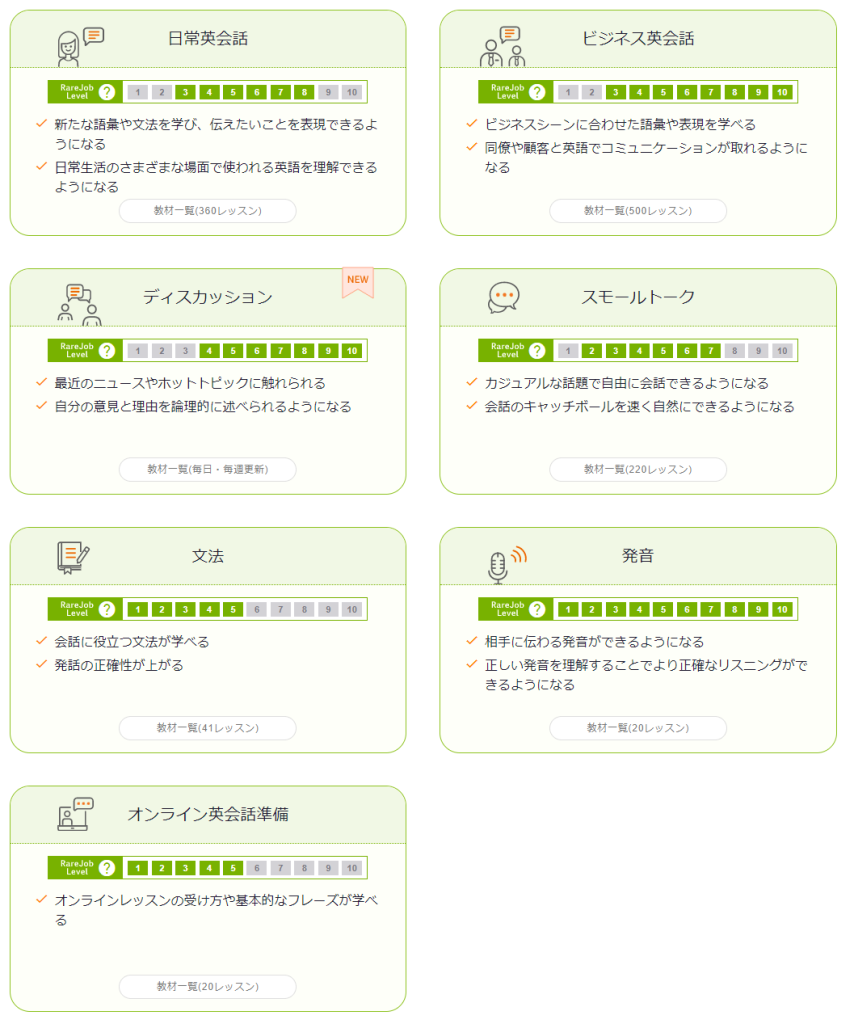
Task: Open 教材一覧(41レッスン) for 文法
Action: (208, 728)
